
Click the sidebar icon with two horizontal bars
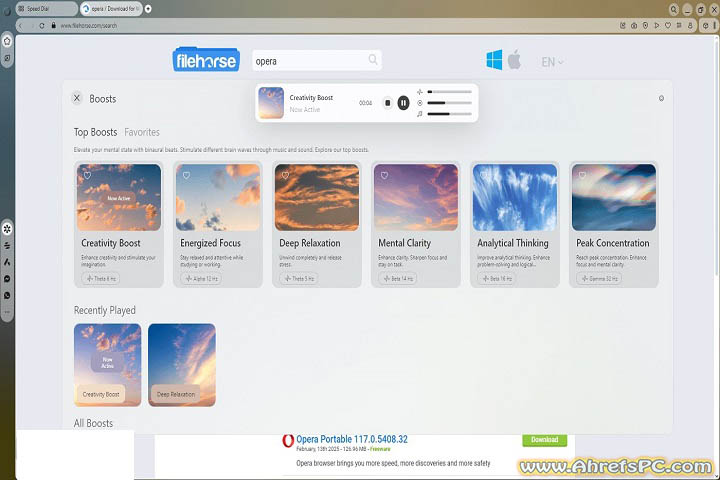pyautogui.click(x=7, y=246)
